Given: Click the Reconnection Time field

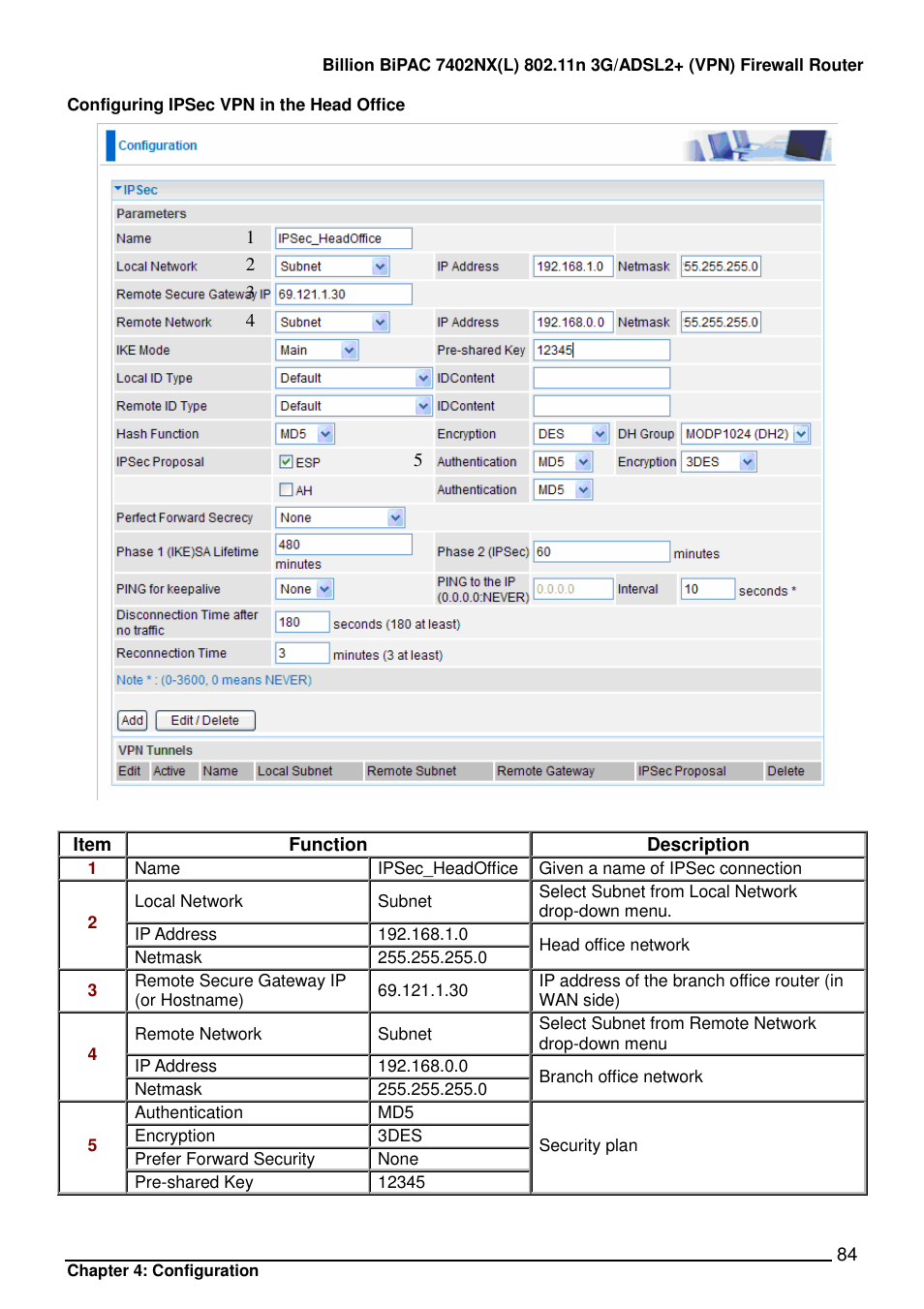Looking at the screenshot, I should (302, 654).
